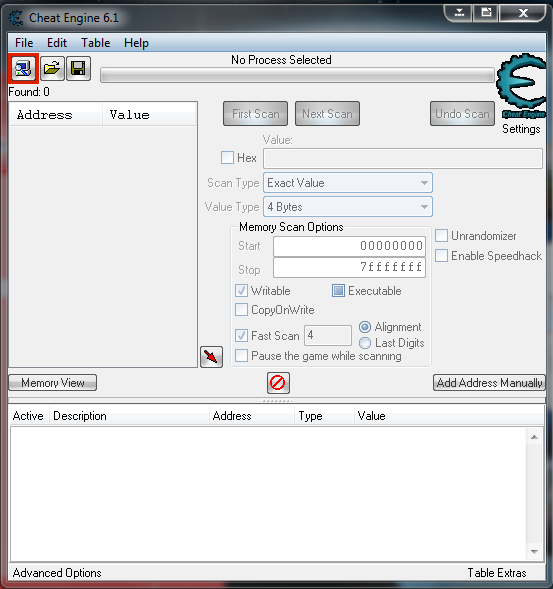Click the Value column header in results
553x589 pixels.
coord(149,115)
